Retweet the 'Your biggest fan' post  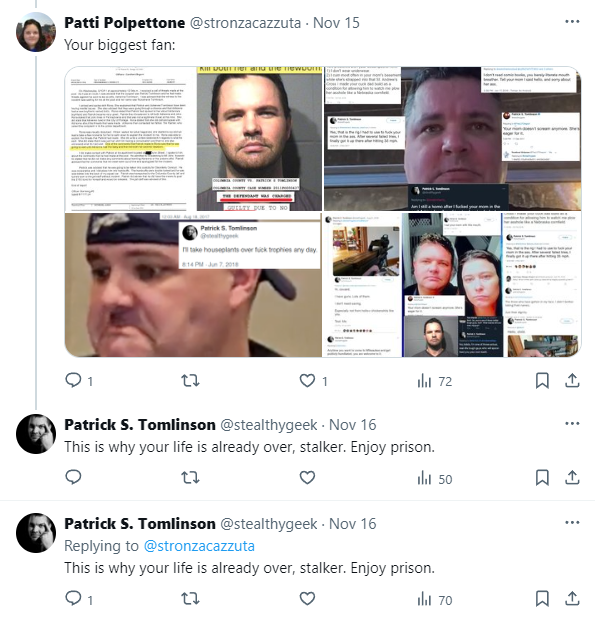tap(190, 380)
